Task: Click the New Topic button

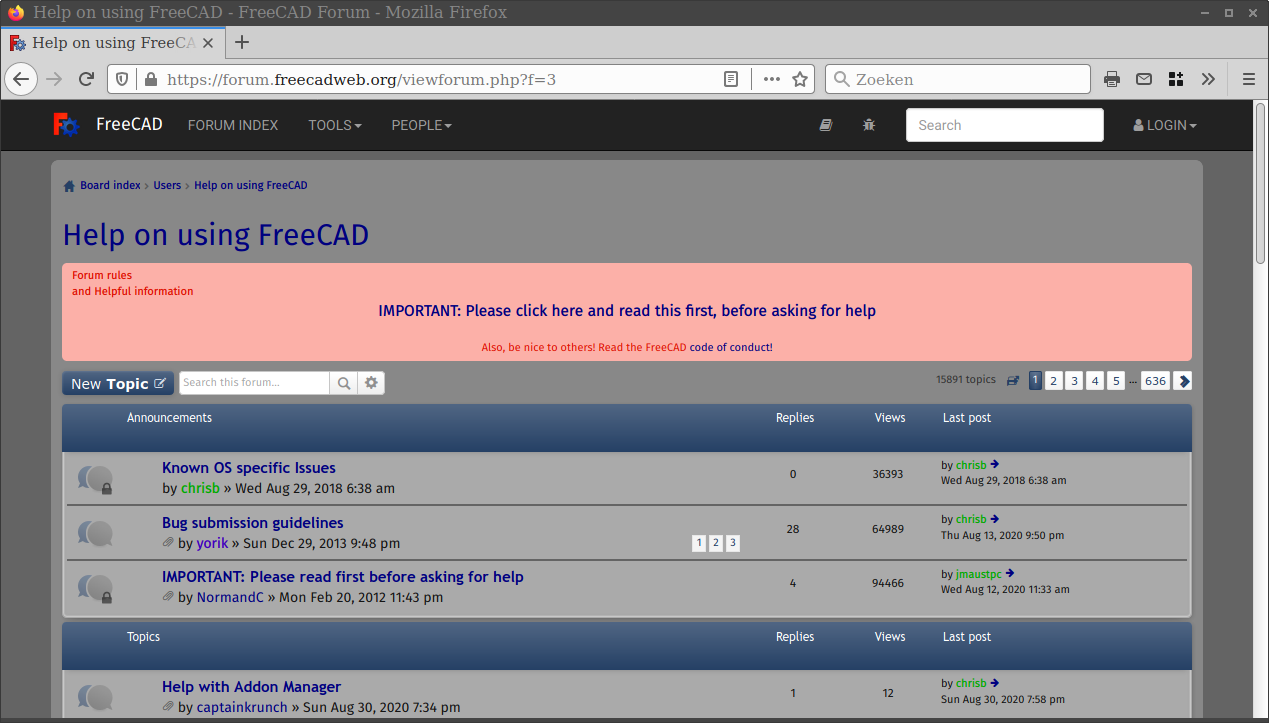Action: [118, 384]
